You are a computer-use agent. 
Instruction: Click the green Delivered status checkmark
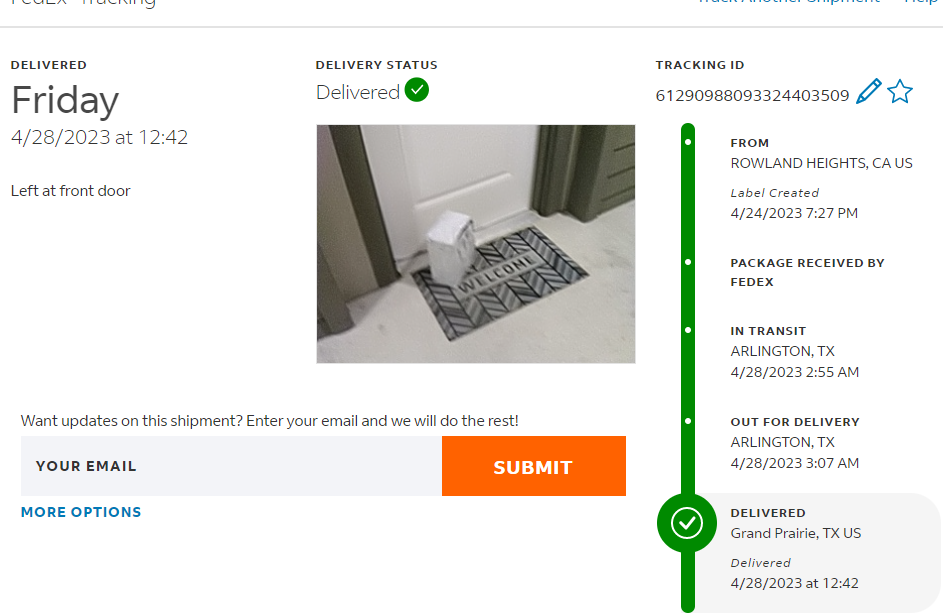pyautogui.click(x=417, y=90)
